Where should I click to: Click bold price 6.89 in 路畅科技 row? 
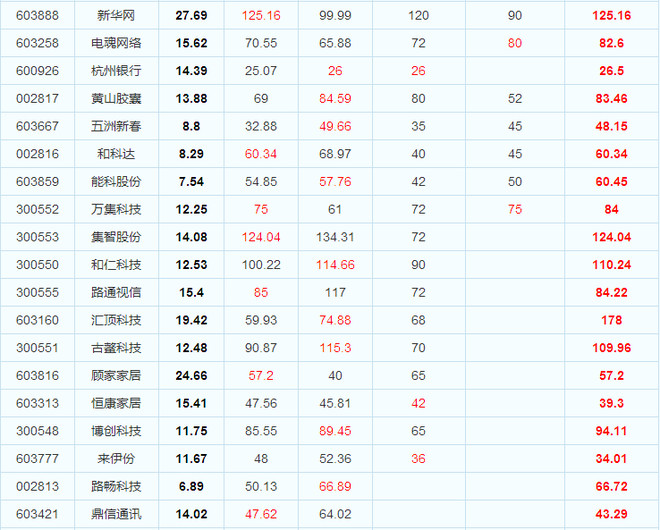[192, 487]
